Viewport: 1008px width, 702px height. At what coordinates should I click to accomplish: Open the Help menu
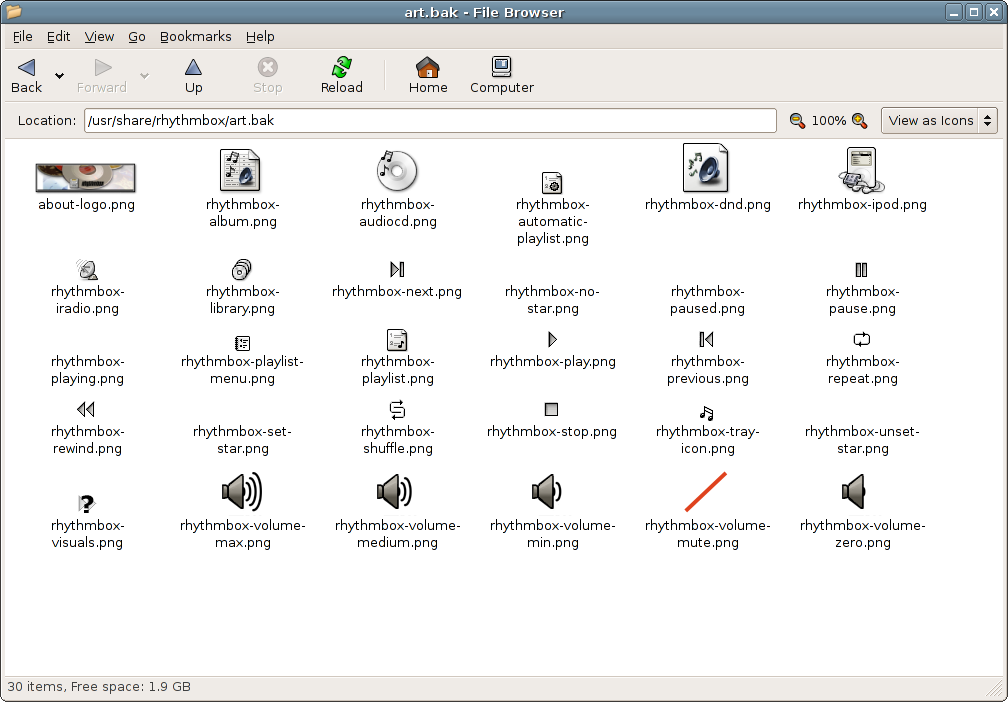click(260, 37)
